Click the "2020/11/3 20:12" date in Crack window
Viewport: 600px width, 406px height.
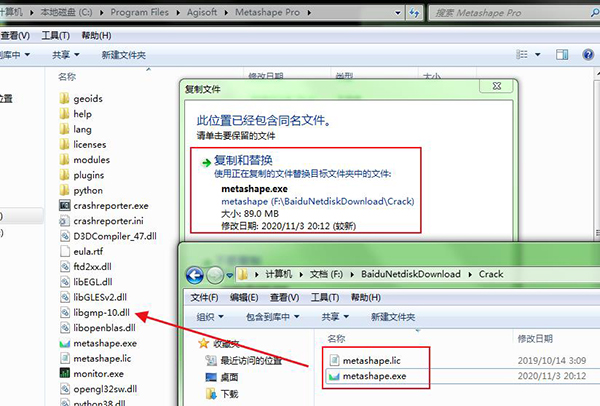coord(552,376)
